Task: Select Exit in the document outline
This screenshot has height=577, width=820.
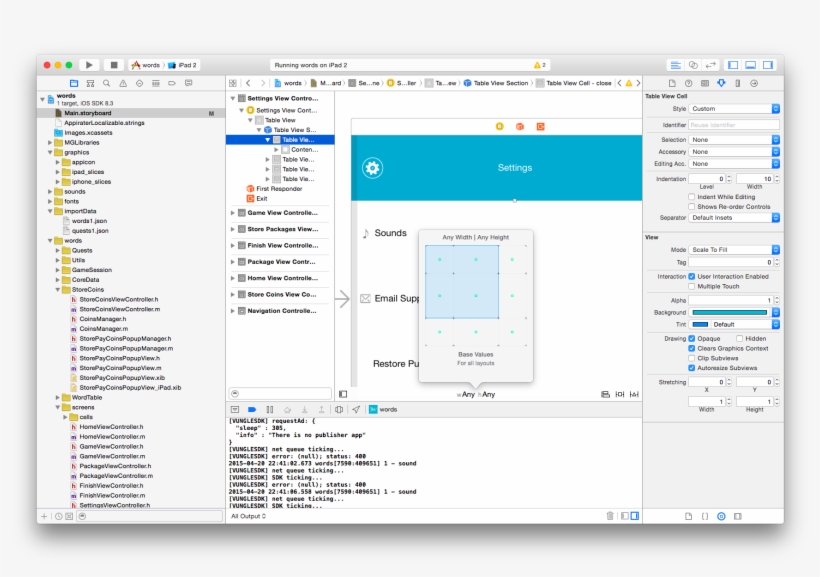Action: point(262,198)
